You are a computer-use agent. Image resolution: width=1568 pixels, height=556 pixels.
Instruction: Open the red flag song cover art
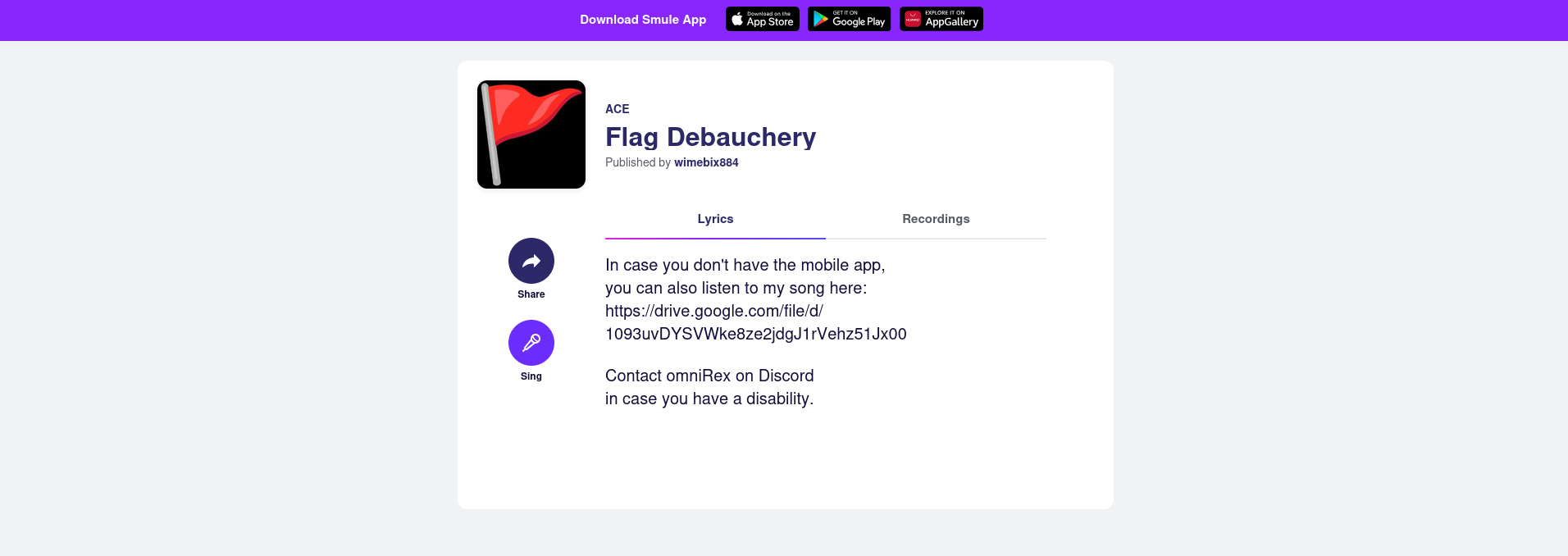(x=531, y=134)
